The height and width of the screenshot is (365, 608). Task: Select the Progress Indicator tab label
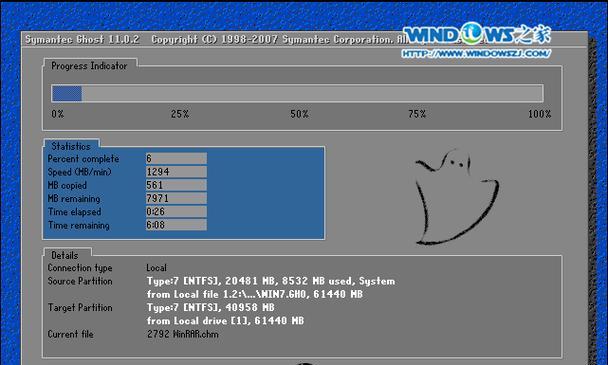pyautogui.click(x=89, y=66)
